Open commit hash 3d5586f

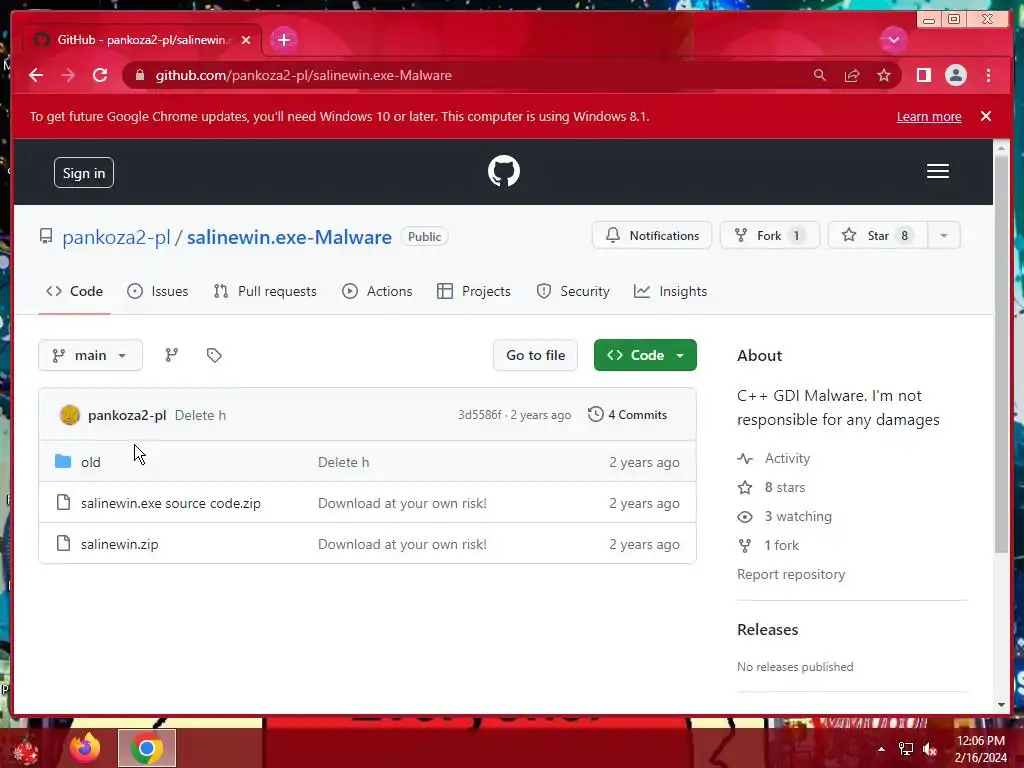point(479,415)
